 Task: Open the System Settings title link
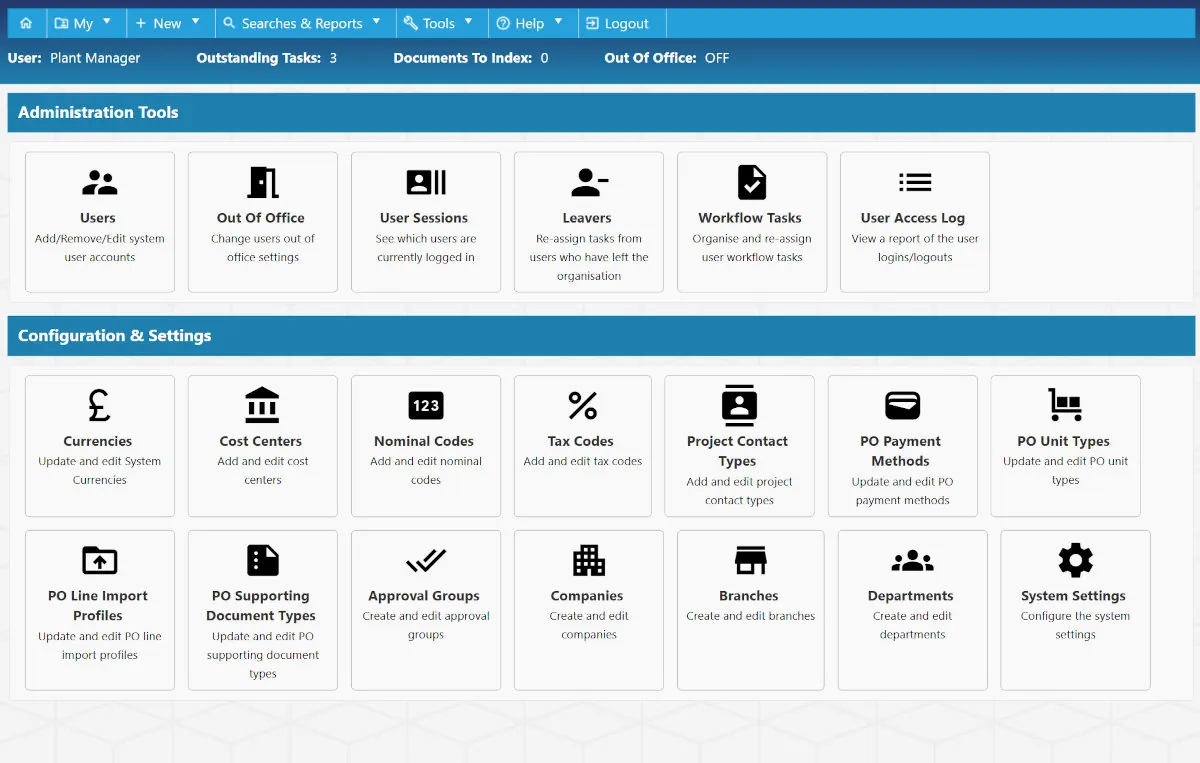point(1073,596)
